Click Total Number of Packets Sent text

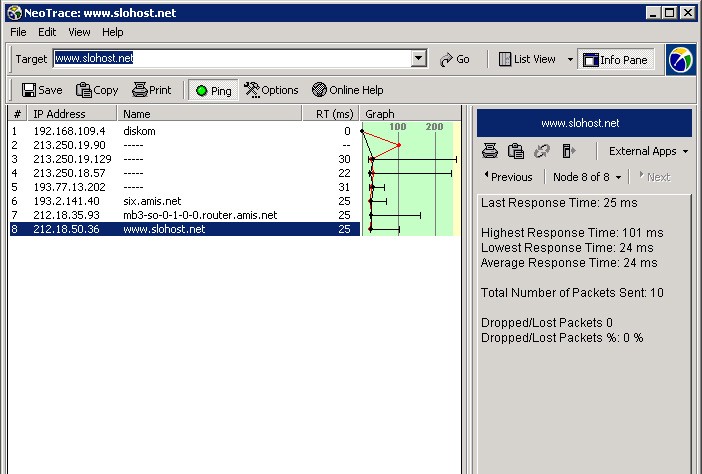click(x=572, y=293)
